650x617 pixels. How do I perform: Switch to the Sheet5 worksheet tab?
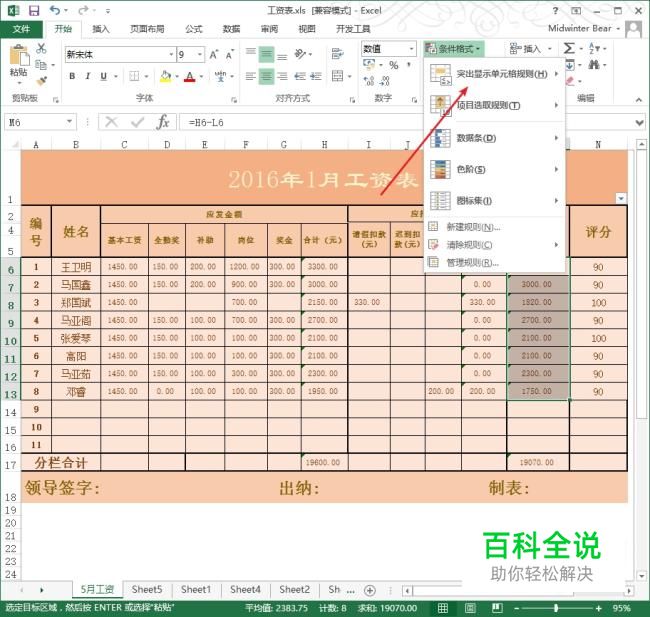point(147,589)
